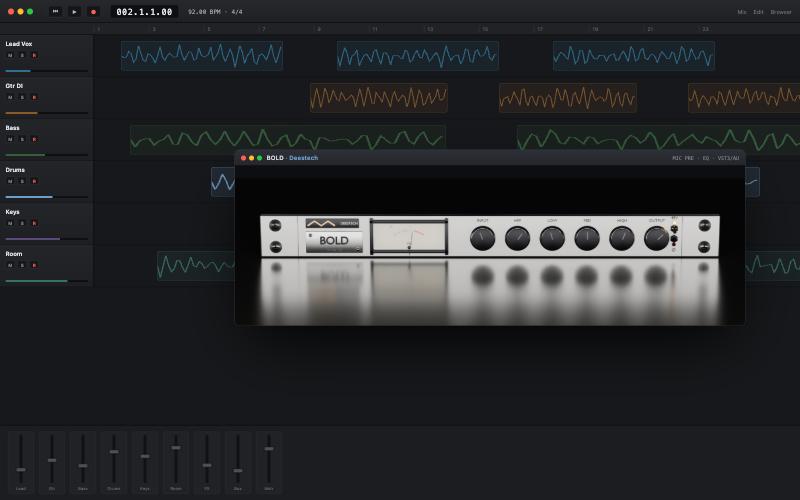Mute the Lead Vox track
The image size is (800, 500).
point(10,55)
